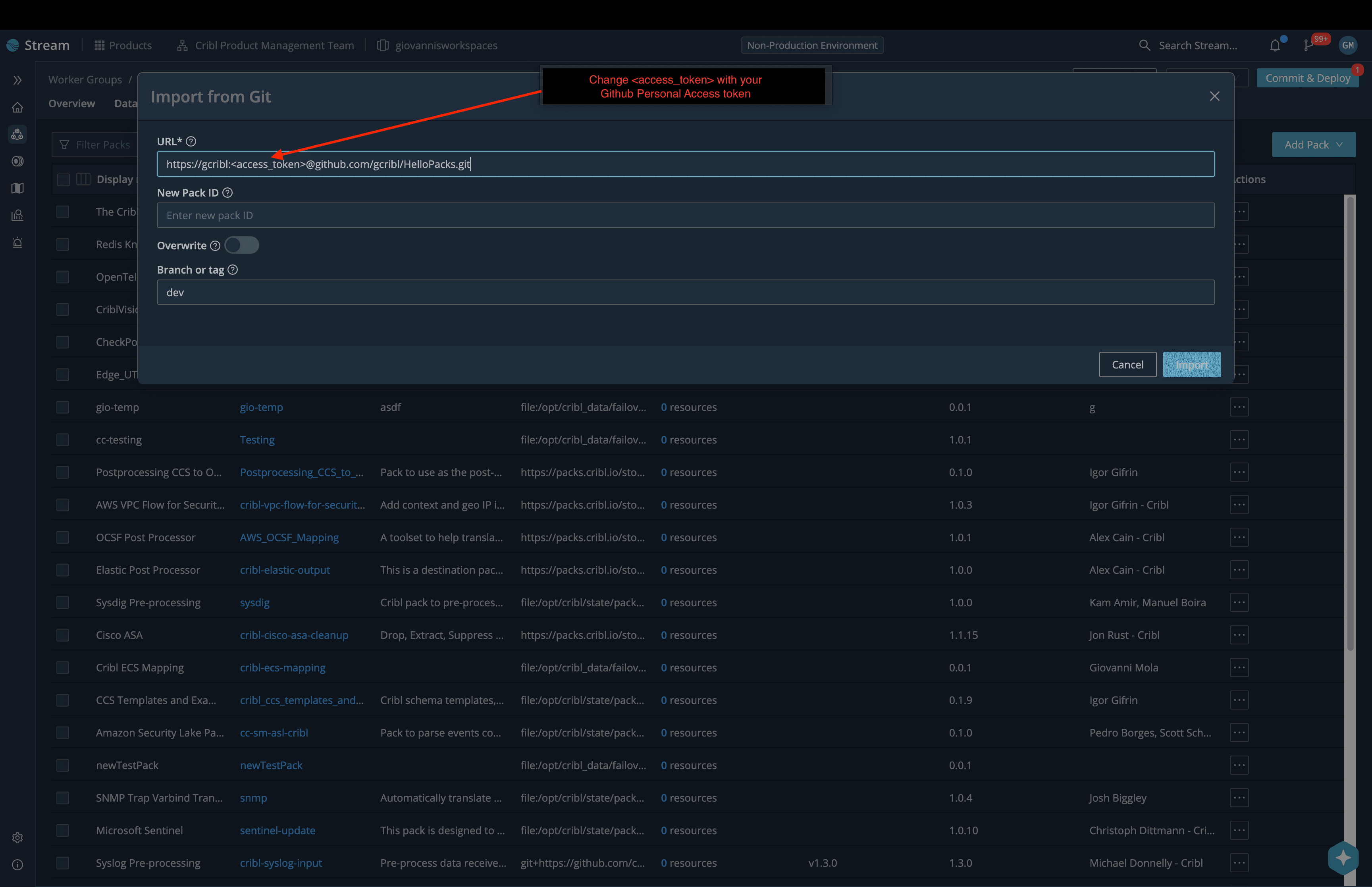Toggle the Overwrite switch
Viewport: 1372px width, 887px height.
tap(242, 245)
